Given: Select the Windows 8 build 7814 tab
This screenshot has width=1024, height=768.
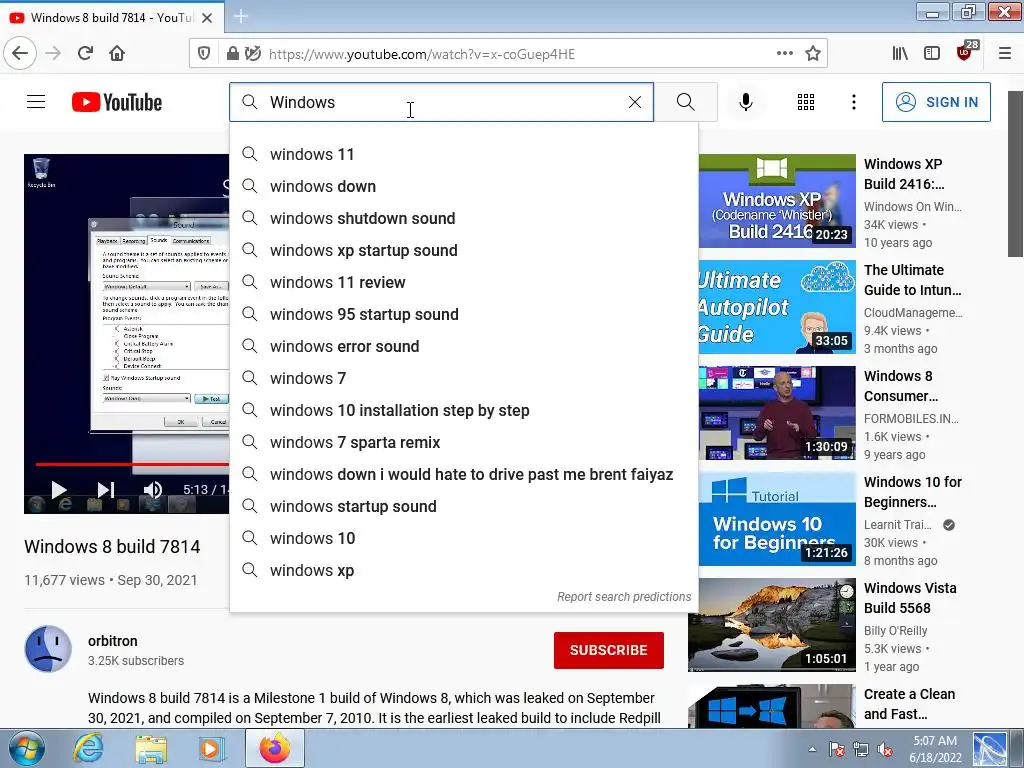Looking at the screenshot, I should 112,18.
